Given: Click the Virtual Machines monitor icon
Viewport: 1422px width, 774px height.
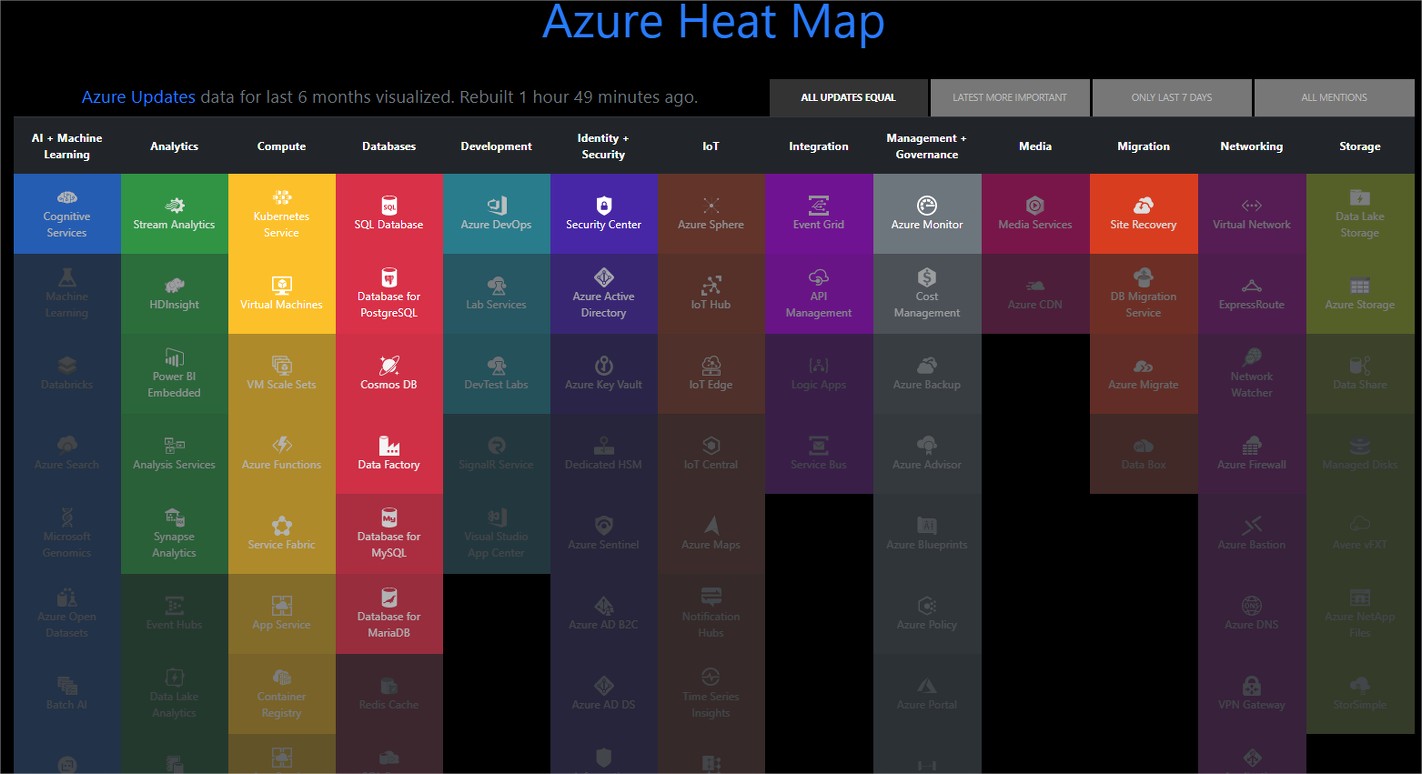Looking at the screenshot, I should 281,285.
